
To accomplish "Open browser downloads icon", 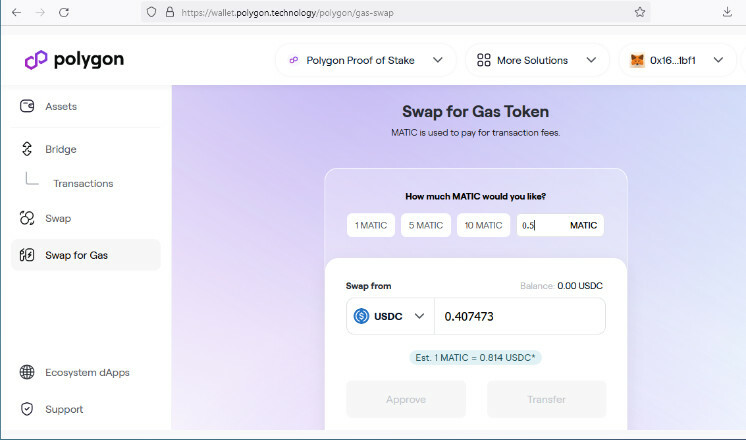I will 727,12.
